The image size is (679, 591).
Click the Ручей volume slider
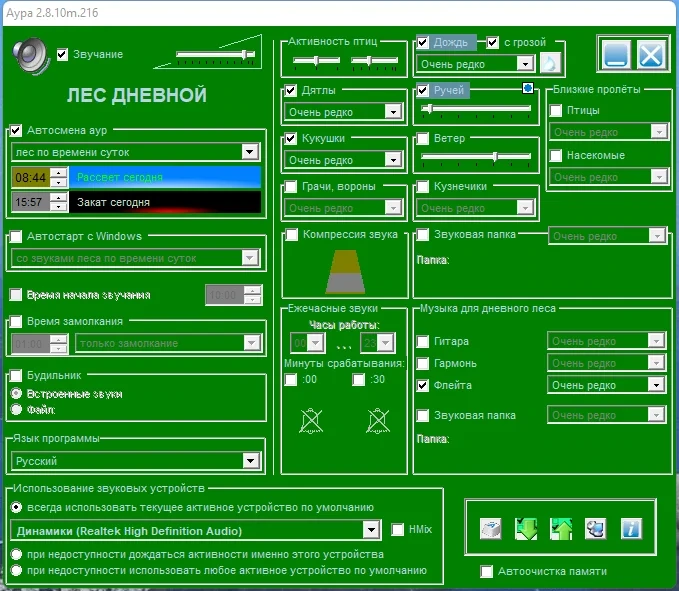coord(476,109)
